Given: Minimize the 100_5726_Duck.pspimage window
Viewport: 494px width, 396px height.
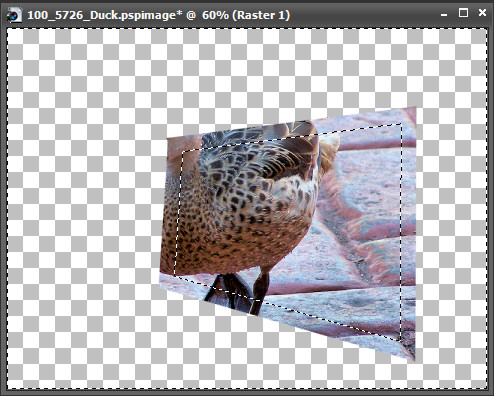Looking at the screenshot, I should (444, 15).
